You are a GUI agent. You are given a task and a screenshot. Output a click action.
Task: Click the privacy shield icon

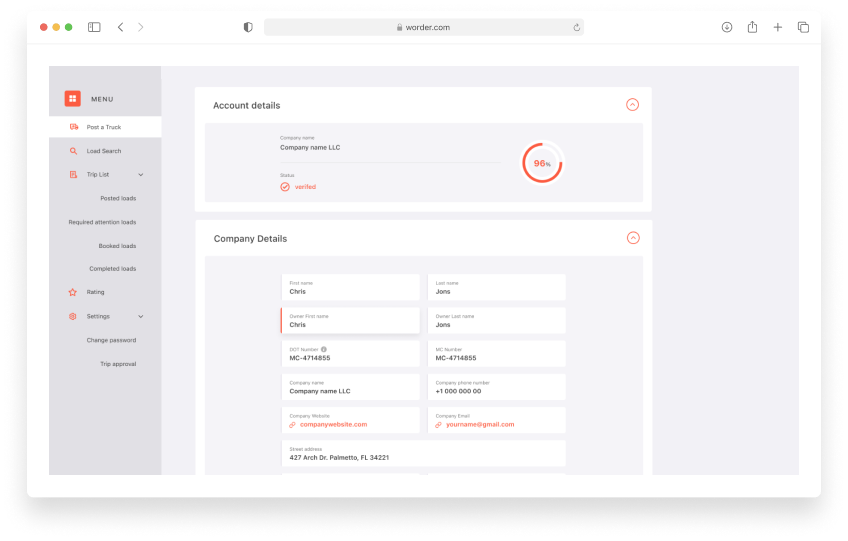coord(248,27)
